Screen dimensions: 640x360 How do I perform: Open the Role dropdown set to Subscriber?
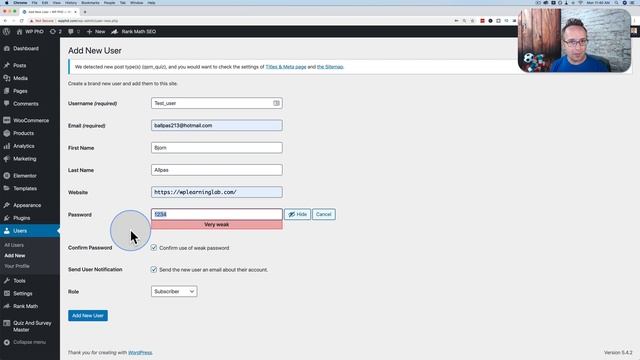coord(174,291)
